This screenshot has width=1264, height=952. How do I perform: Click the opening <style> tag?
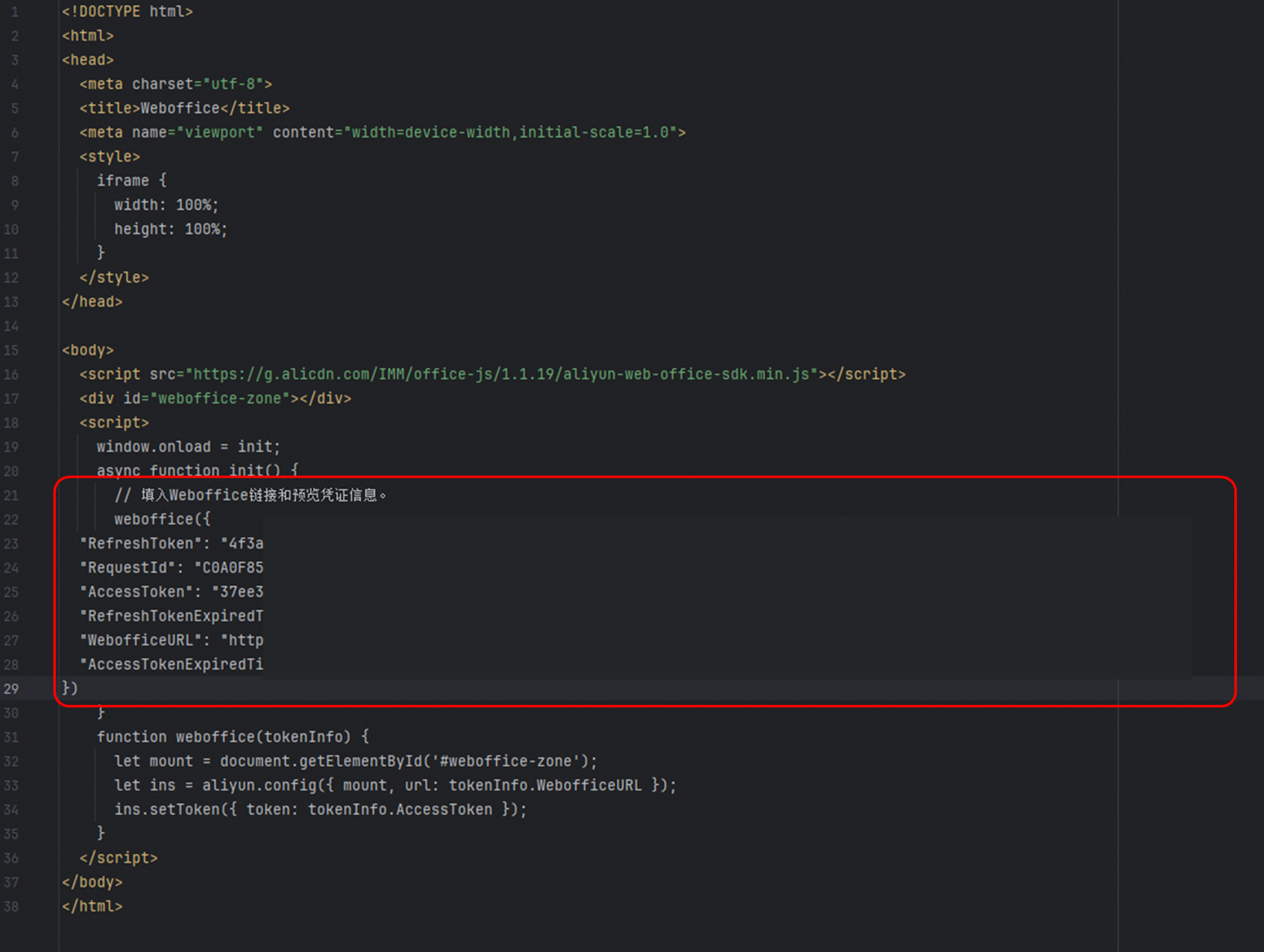click(x=110, y=157)
